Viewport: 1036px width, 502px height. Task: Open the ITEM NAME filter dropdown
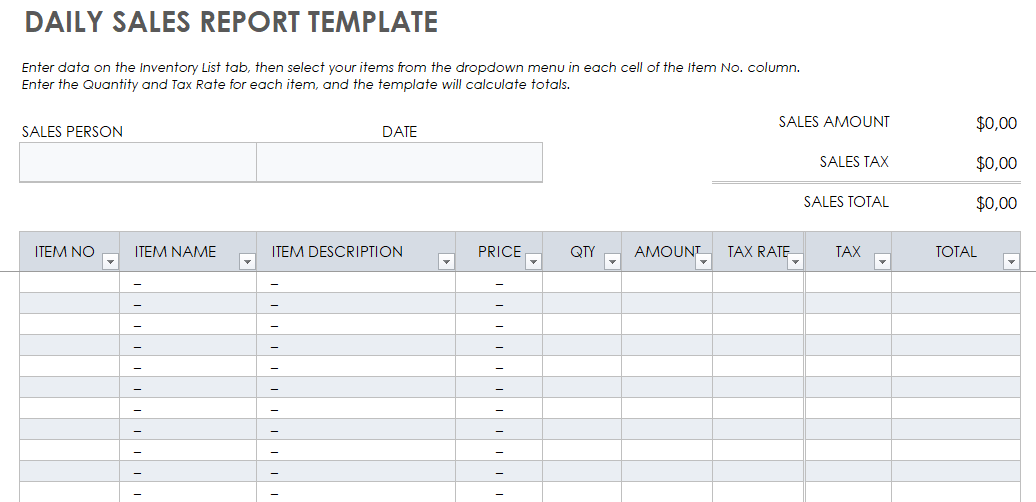[248, 262]
